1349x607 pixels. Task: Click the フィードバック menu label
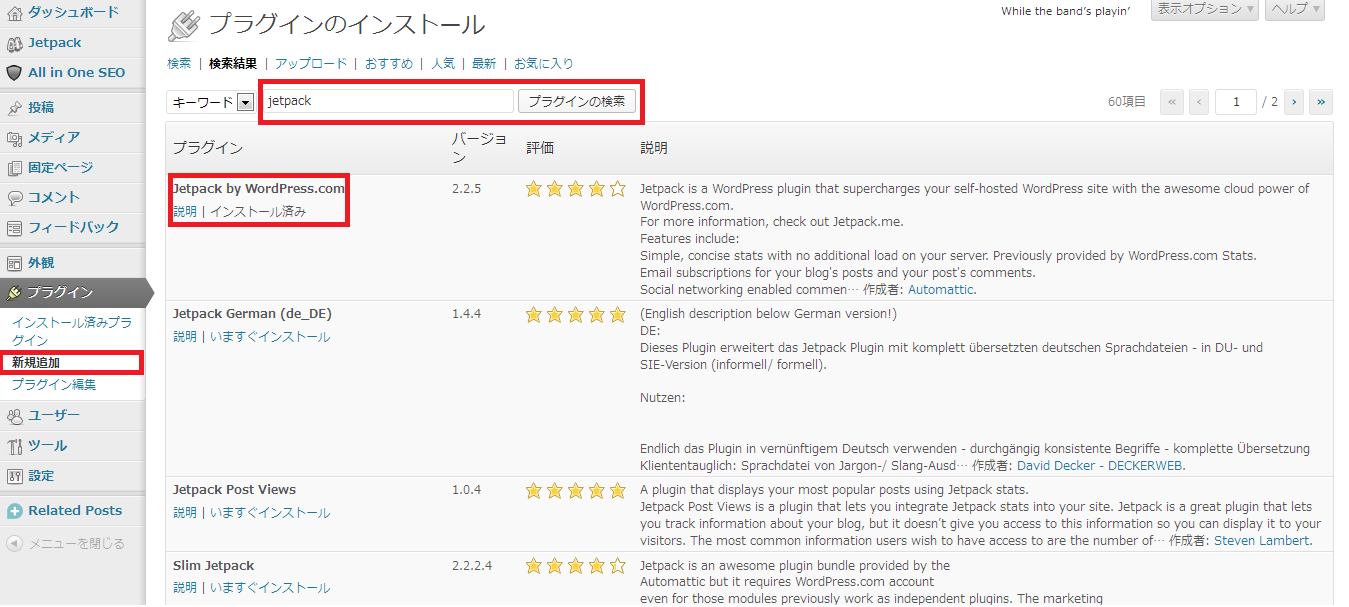[x=74, y=228]
